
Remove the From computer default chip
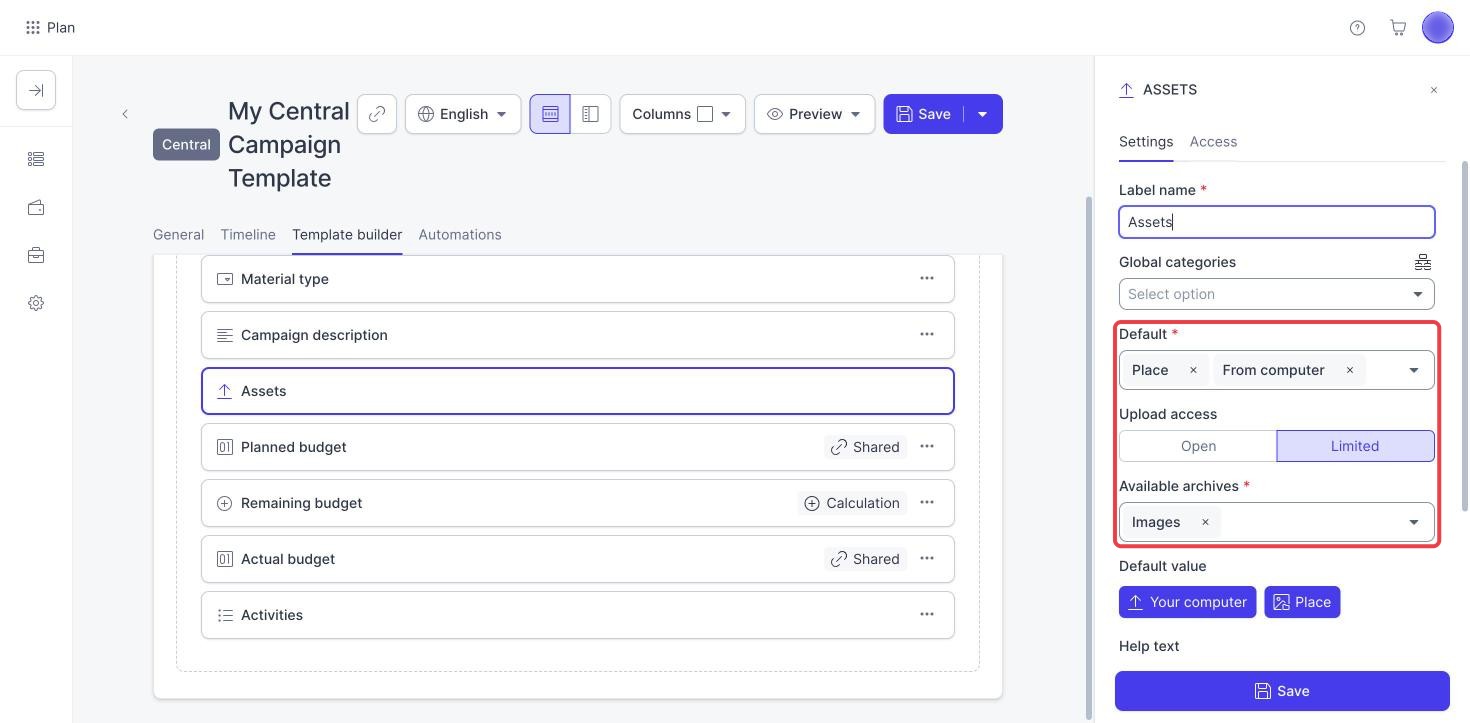1350,370
